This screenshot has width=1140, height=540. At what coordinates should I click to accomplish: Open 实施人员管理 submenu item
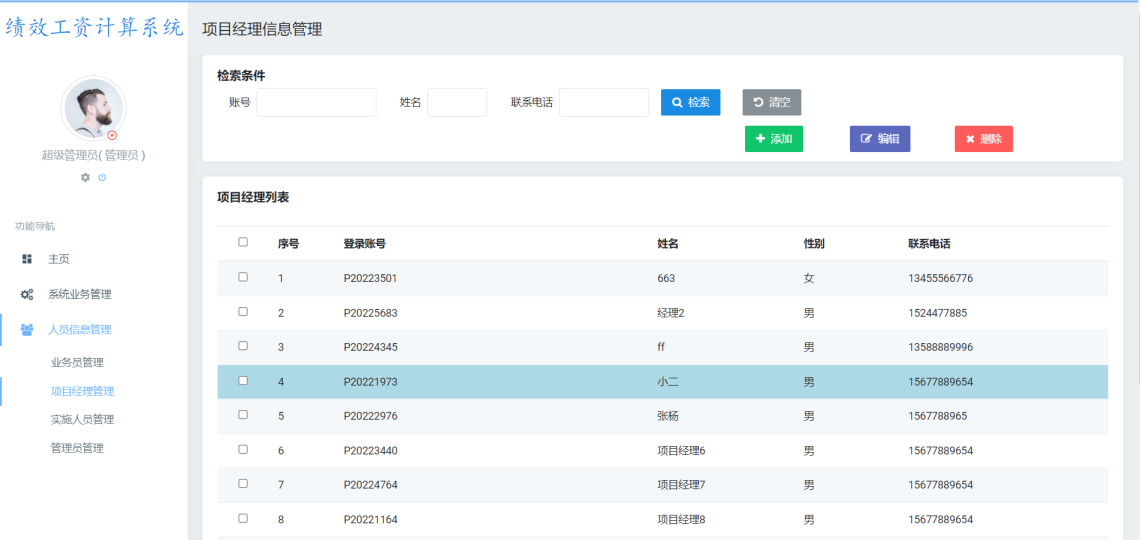[82, 419]
